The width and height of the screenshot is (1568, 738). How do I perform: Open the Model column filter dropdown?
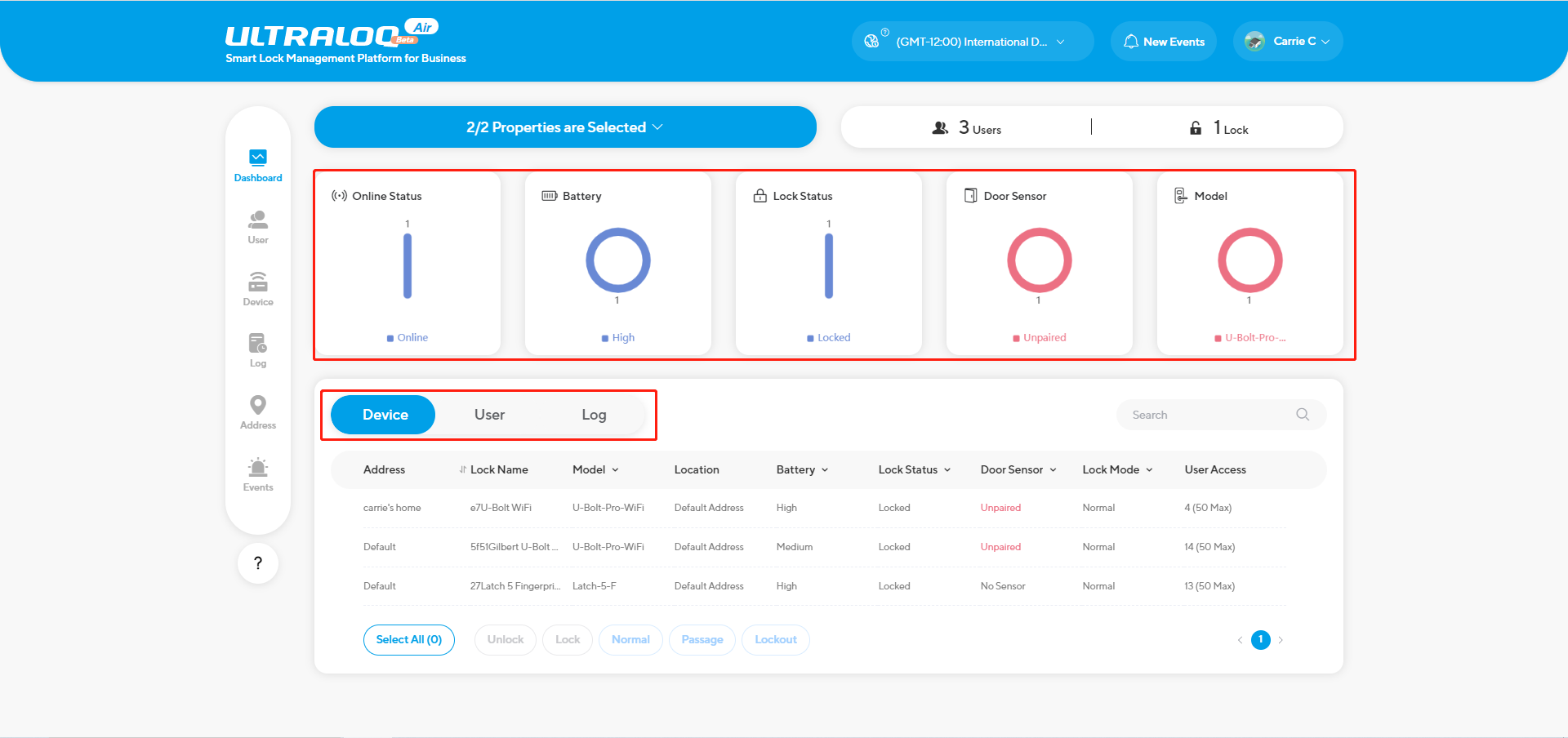pyautogui.click(x=615, y=470)
